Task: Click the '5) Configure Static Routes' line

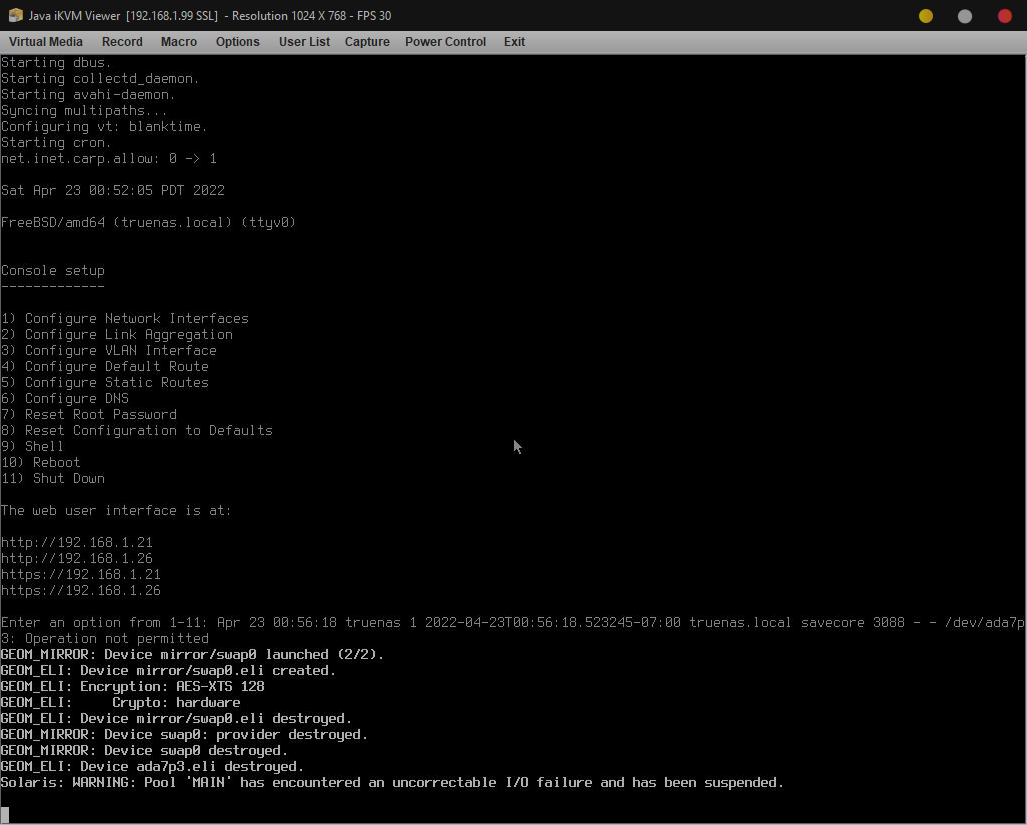Action: (x=105, y=382)
